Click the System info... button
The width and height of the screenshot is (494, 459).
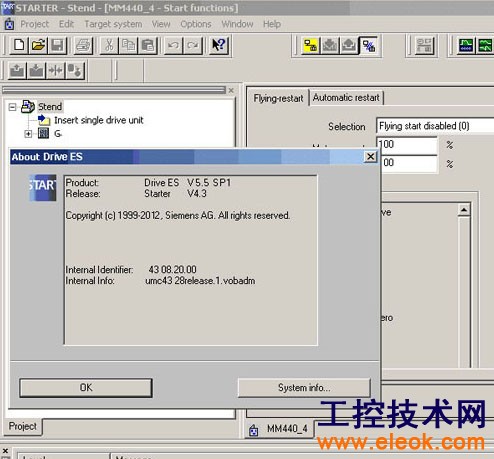tap(304, 388)
